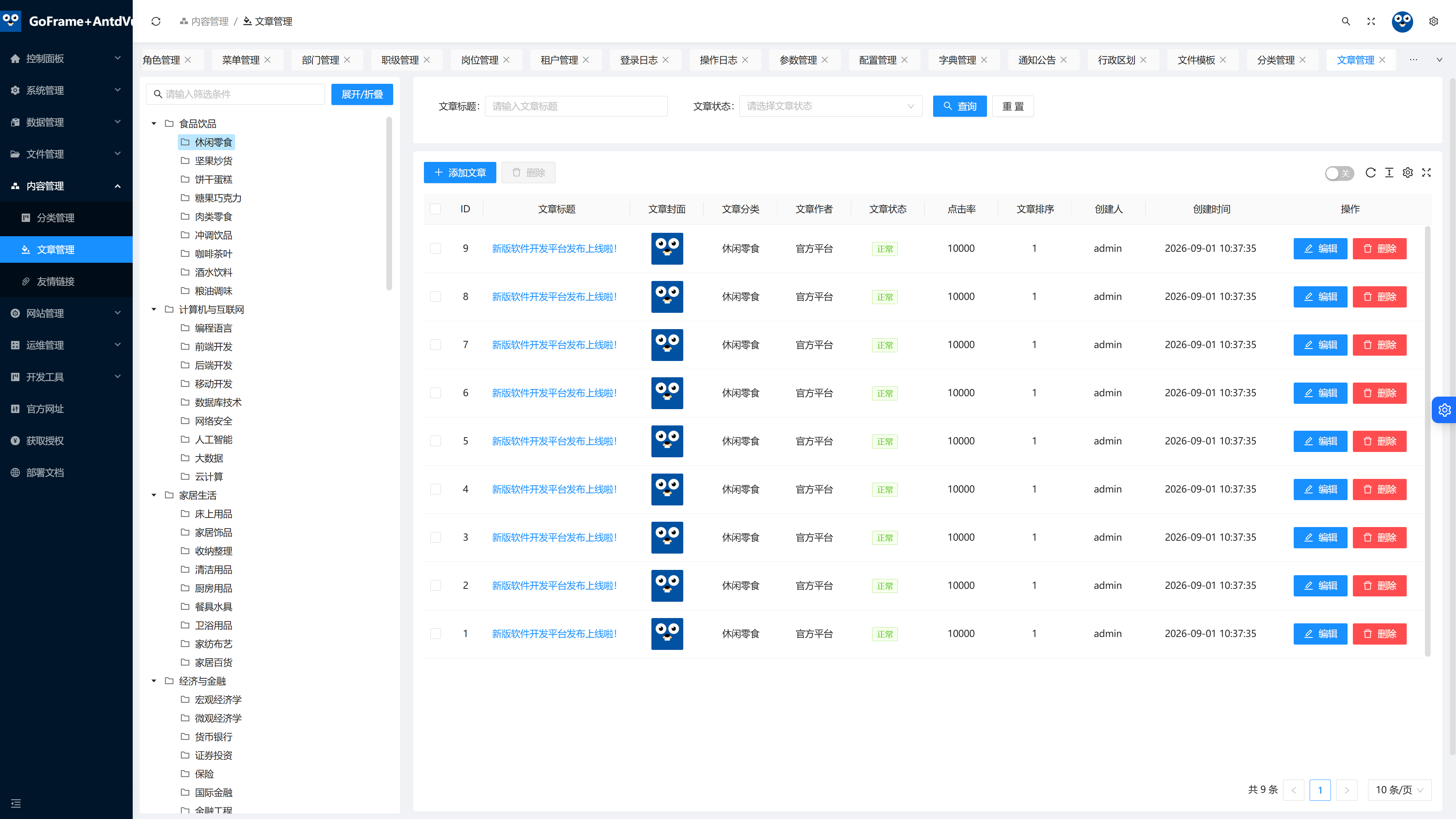Viewport: 1456px width, 819px height.
Task: Open the floating blue theme settings button
Action: coord(1444,410)
